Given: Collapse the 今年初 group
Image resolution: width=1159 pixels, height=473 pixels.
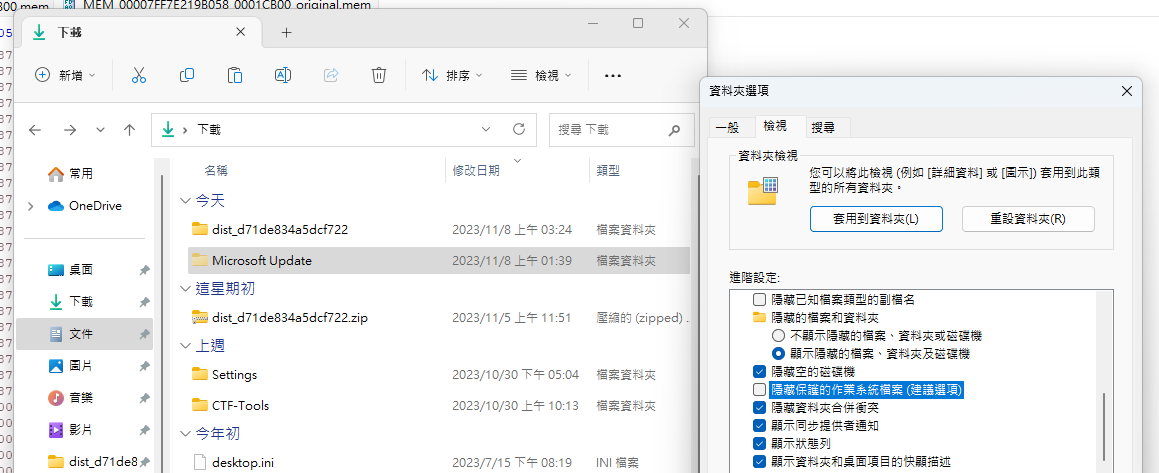Looking at the screenshot, I should click(185, 433).
